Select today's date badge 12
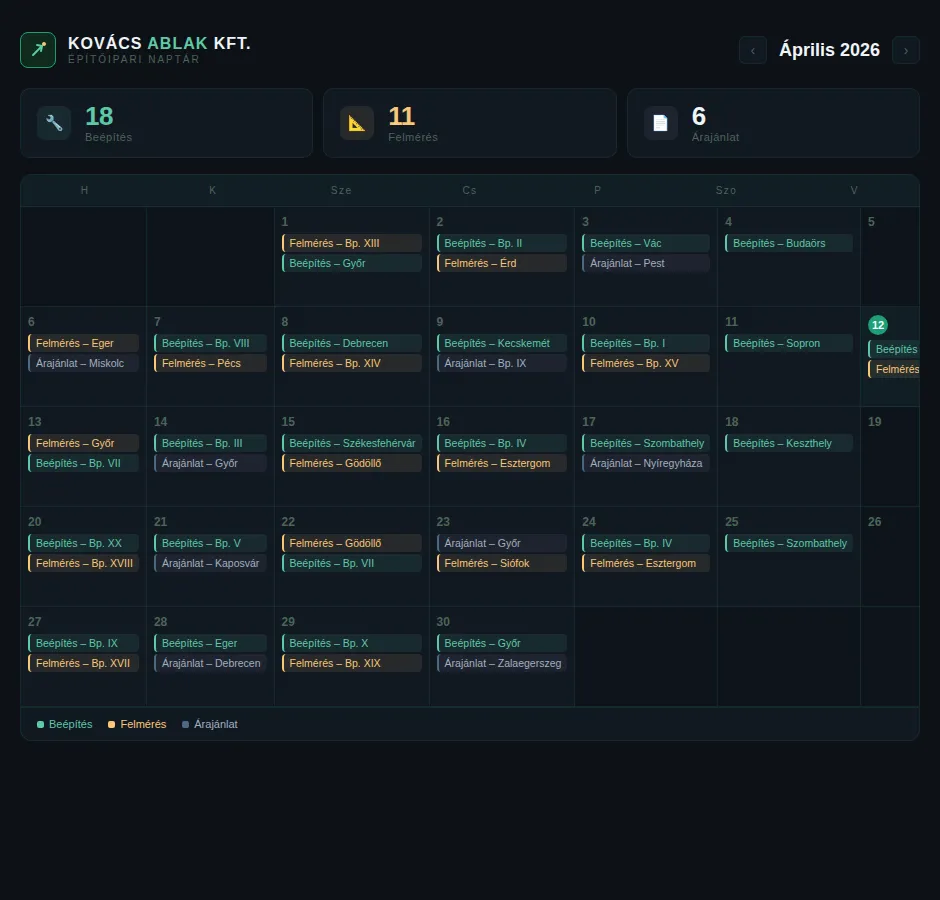Viewport: 940px width, 900px height. [x=878, y=325]
